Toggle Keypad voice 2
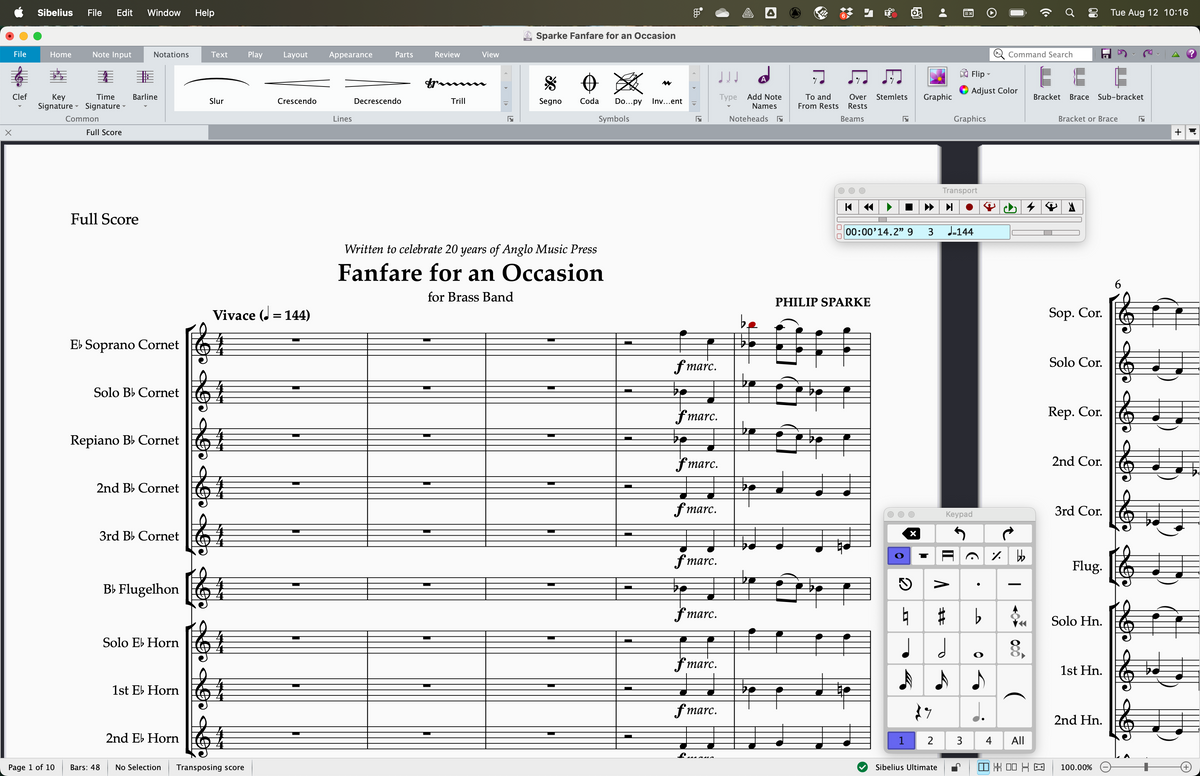Viewport: 1200px width, 776px height. tap(930, 740)
